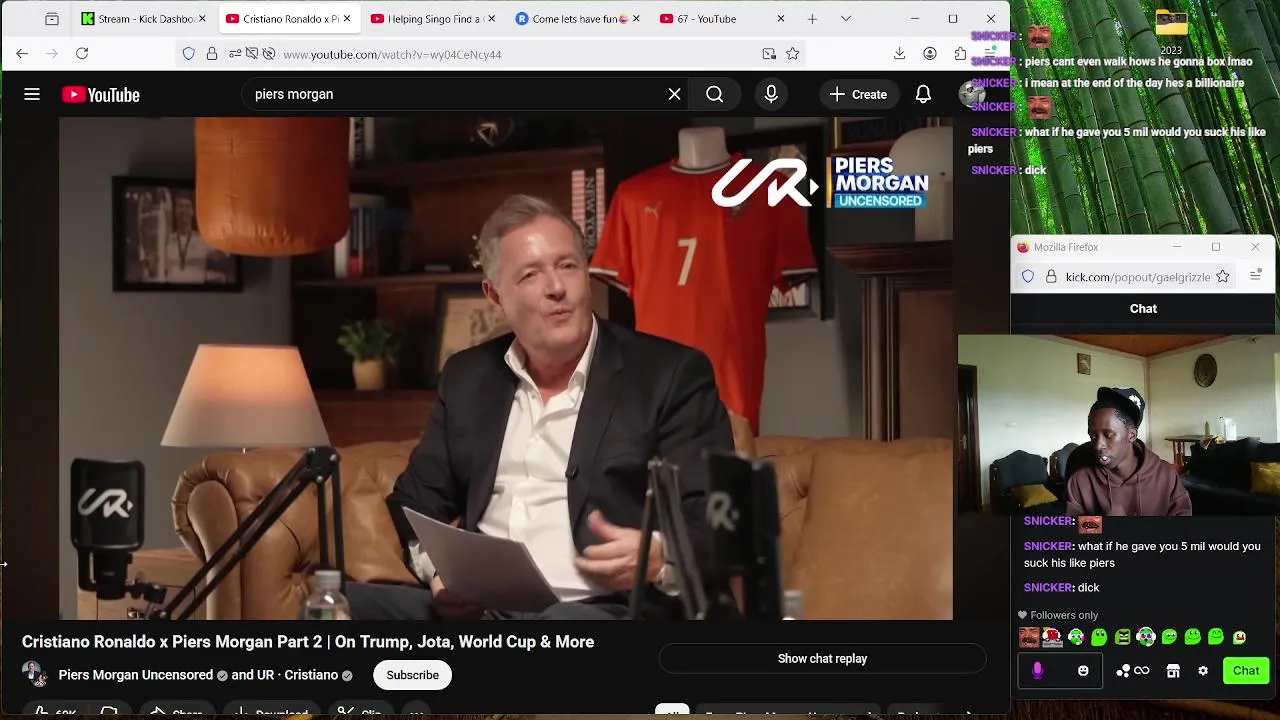Subscribe to Piers Morgan Uncensored
Viewport: 1280px width, 720px height.
tap(412, 675)
